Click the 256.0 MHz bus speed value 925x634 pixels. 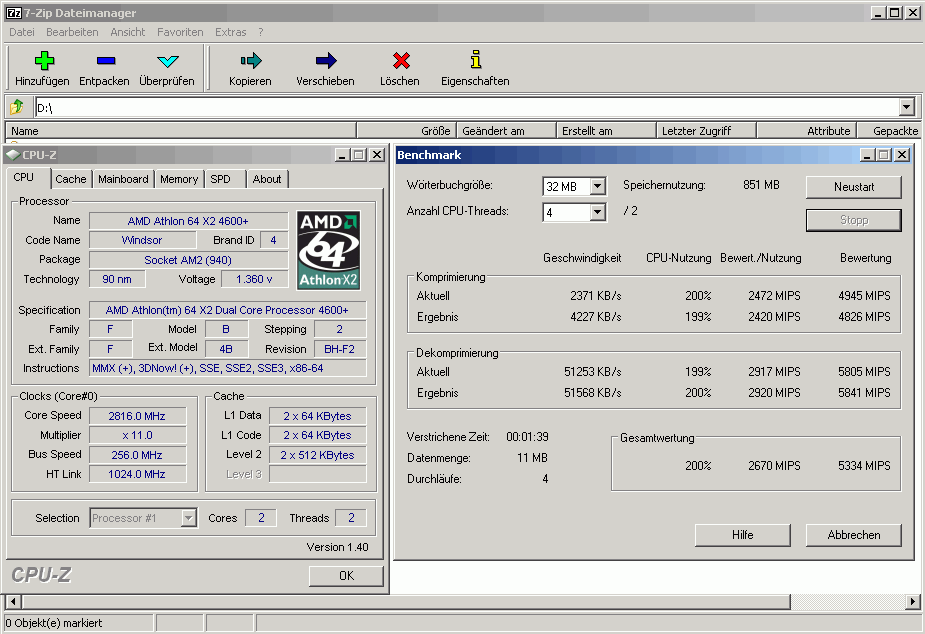137,455
